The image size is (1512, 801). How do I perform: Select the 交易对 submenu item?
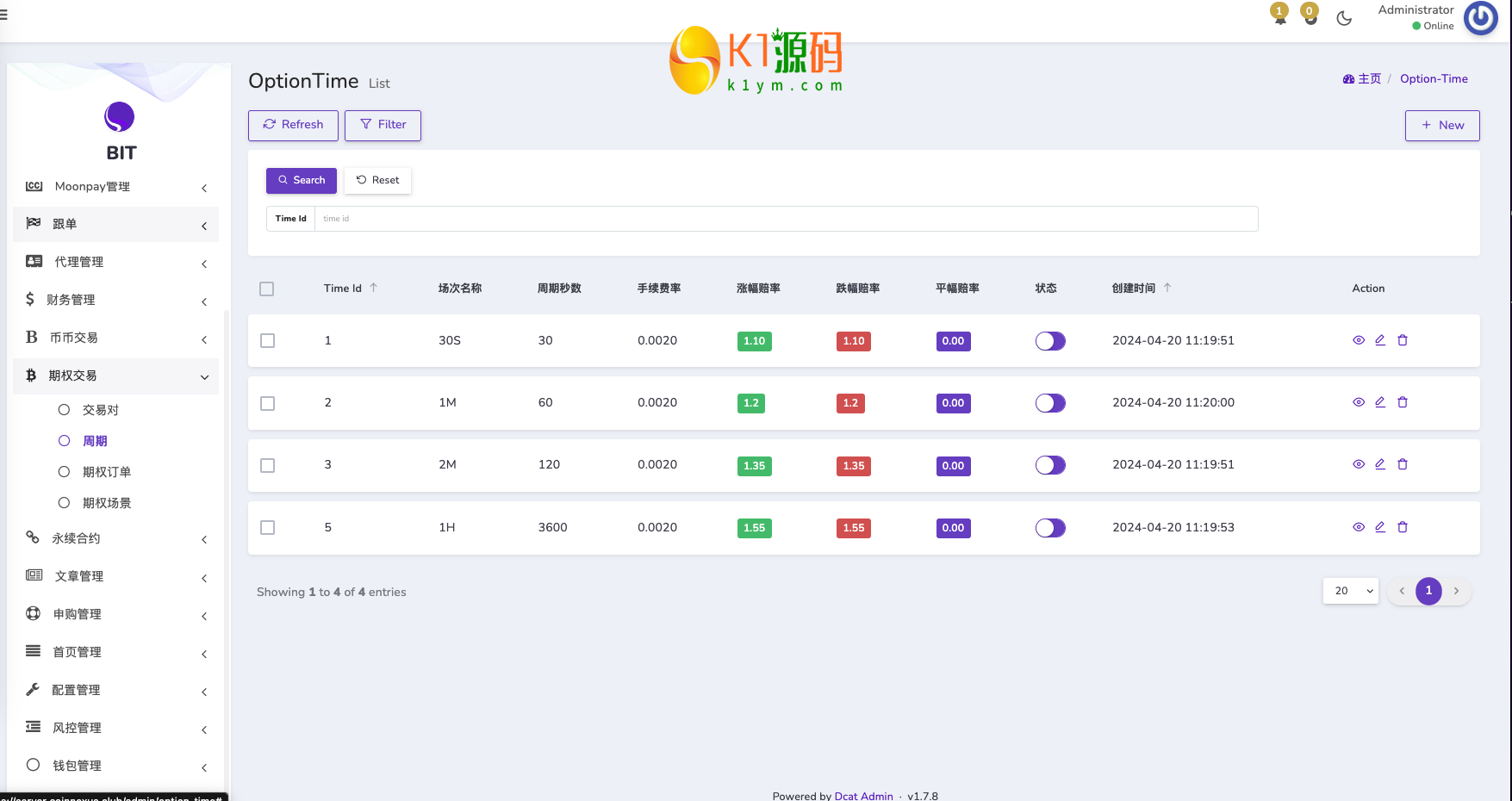point(101,410)
